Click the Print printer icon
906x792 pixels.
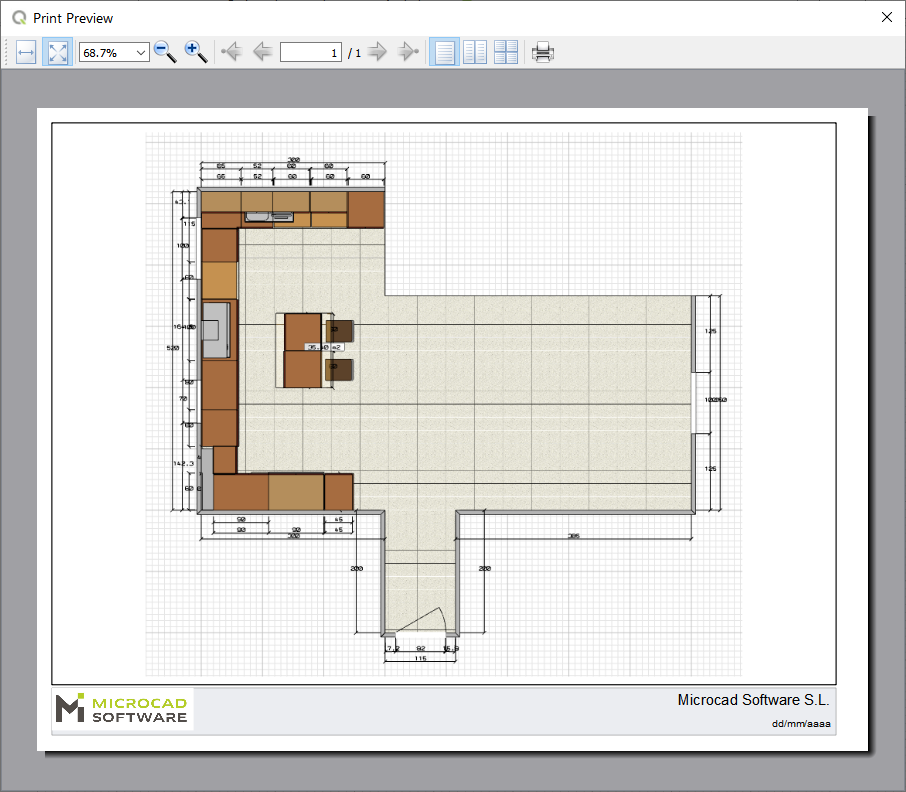click(543, 52)
